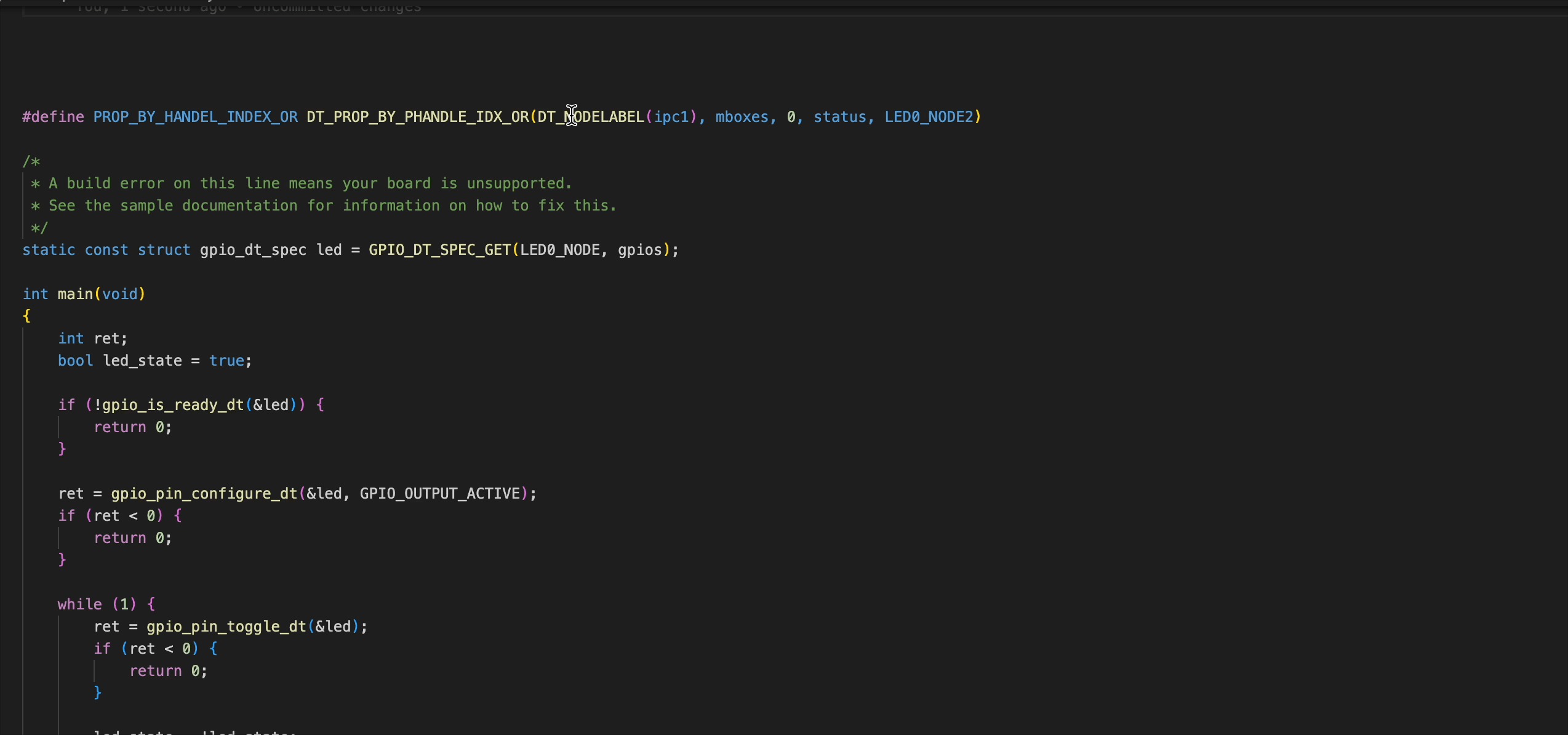Click the DT_PROP_BY_PHANDLE_IDX_OR macro call
1568x735 pixels.
click(417, 117)
